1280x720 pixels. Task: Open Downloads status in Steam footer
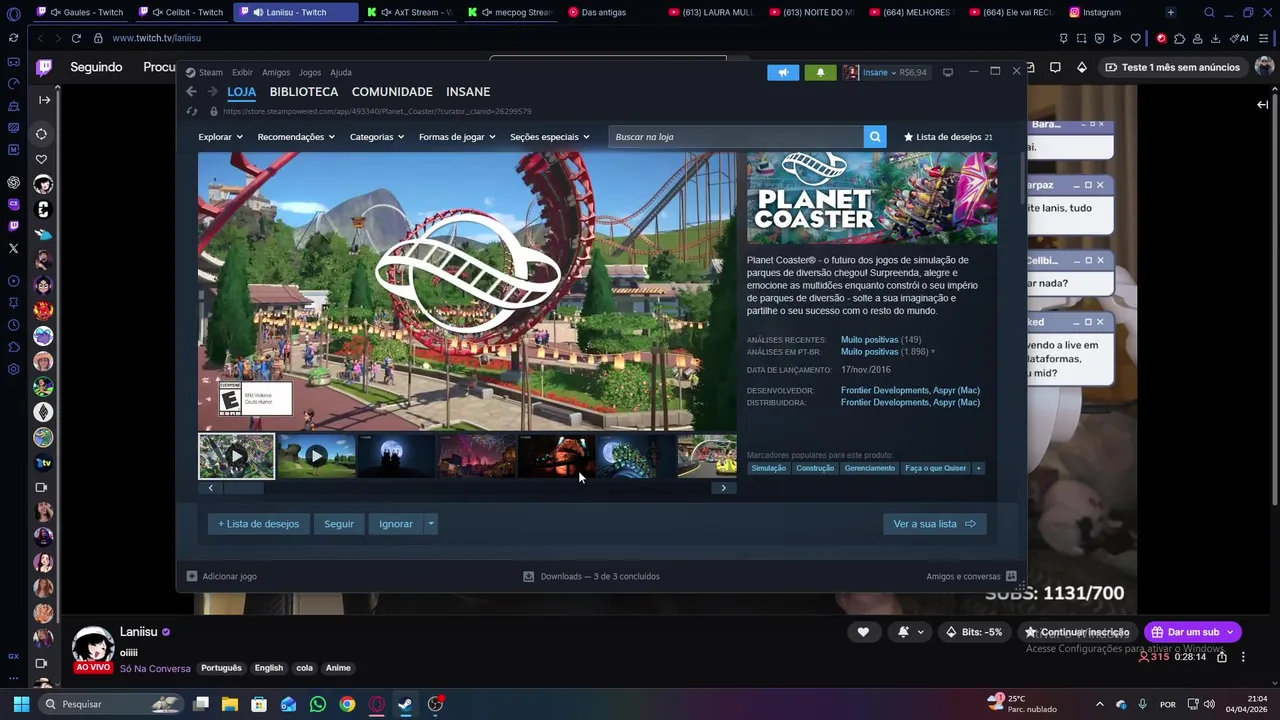point(591,576)
